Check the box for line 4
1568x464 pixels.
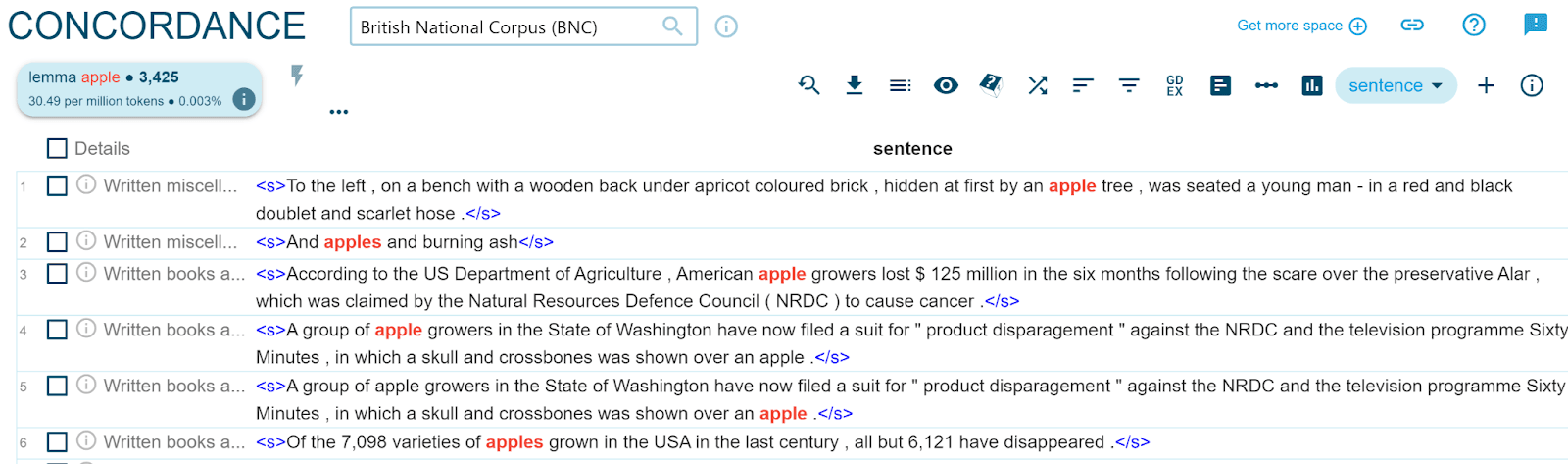point(57,330)
